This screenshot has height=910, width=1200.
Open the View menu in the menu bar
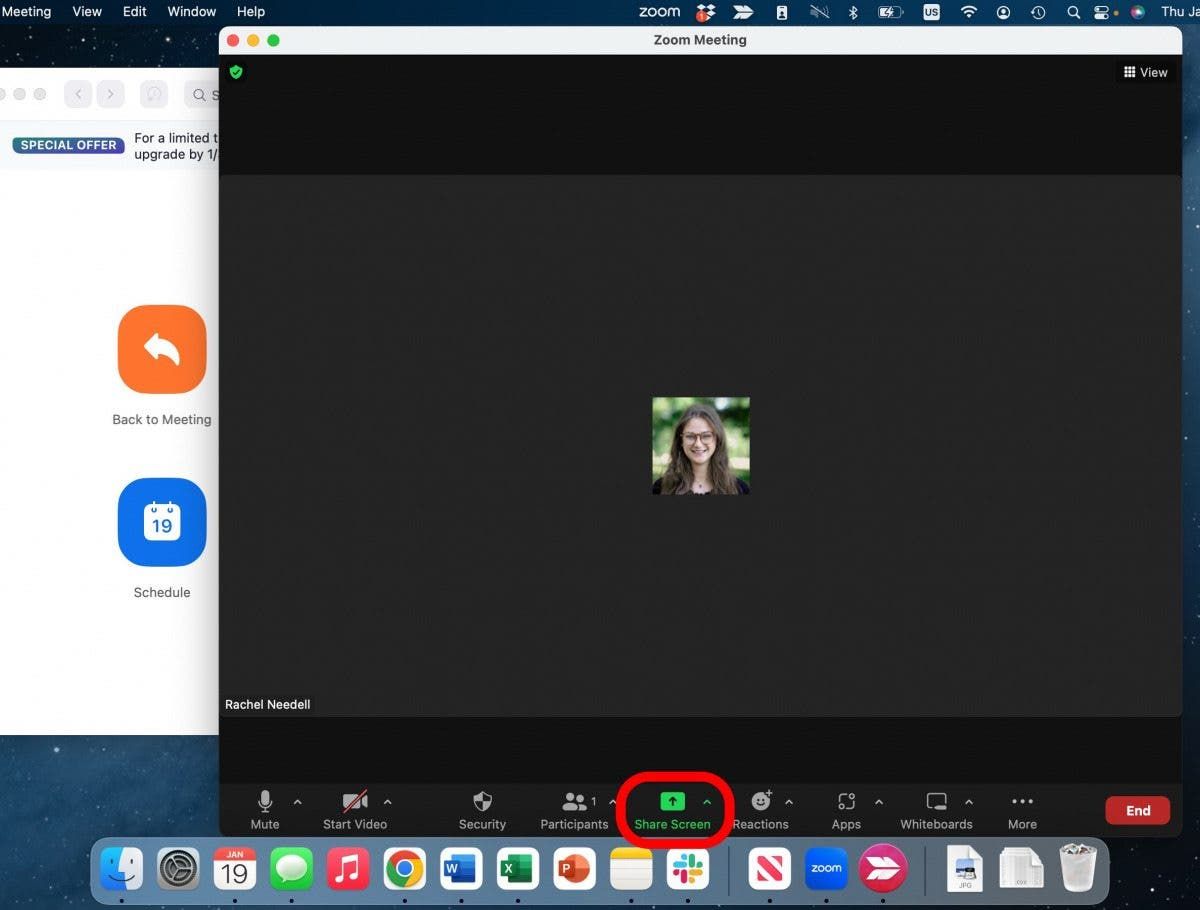pos(87,12)
